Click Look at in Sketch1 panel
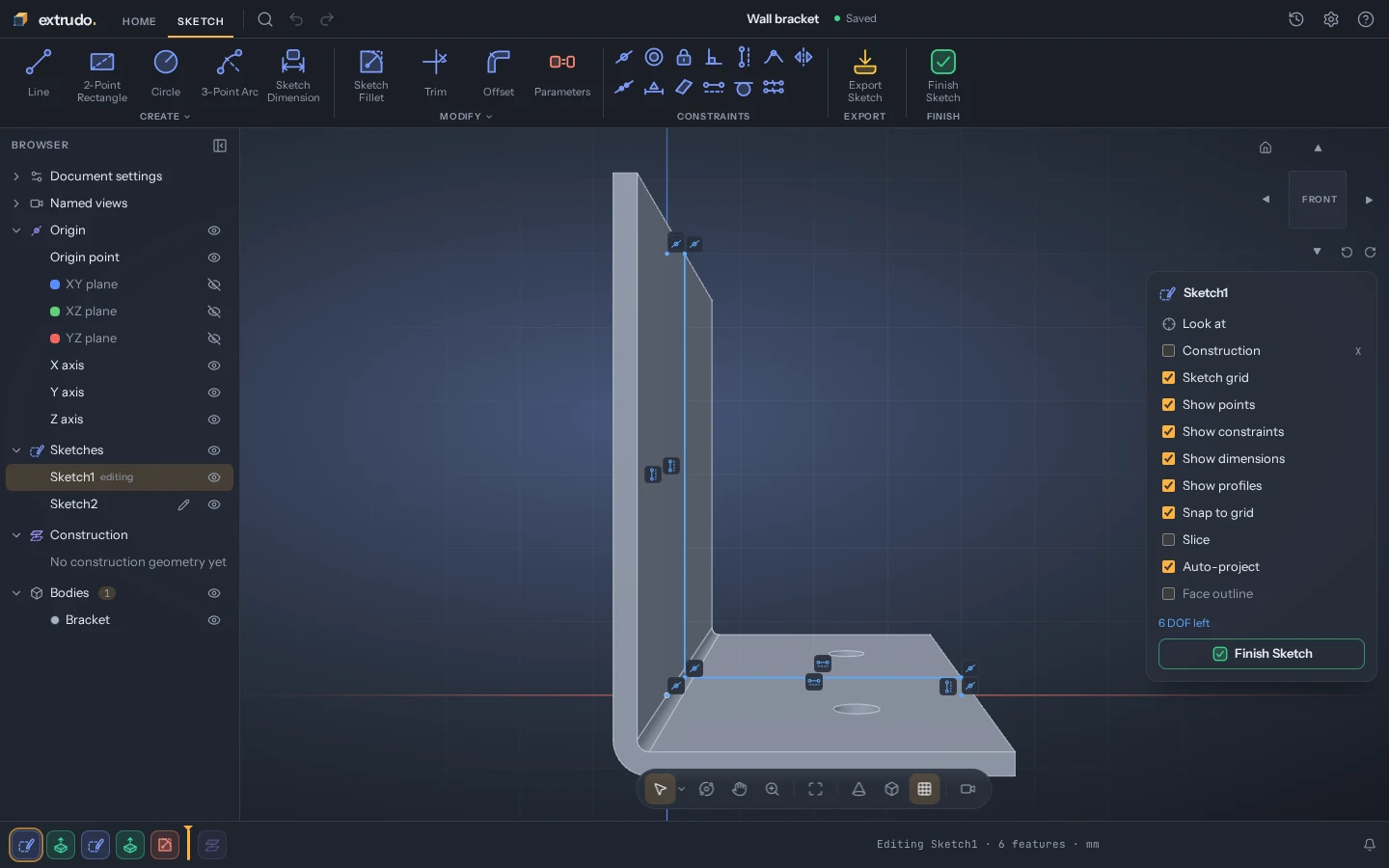Viewport: 1389px width, 868px height. (1204, 324)
